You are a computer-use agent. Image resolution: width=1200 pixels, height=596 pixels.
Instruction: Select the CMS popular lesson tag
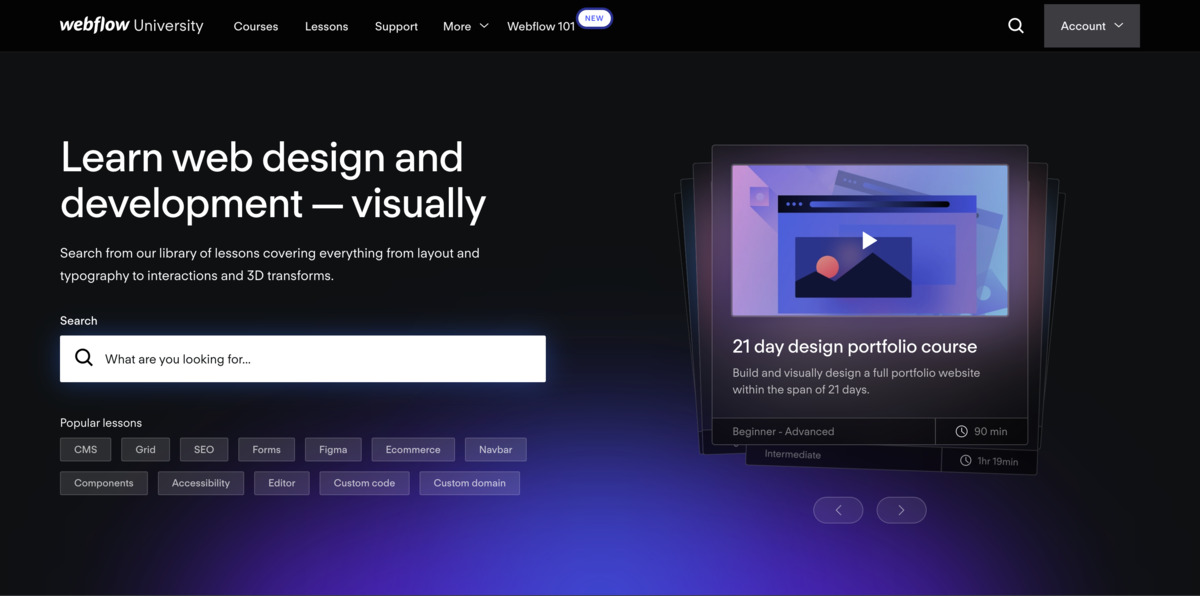point(86,450)
